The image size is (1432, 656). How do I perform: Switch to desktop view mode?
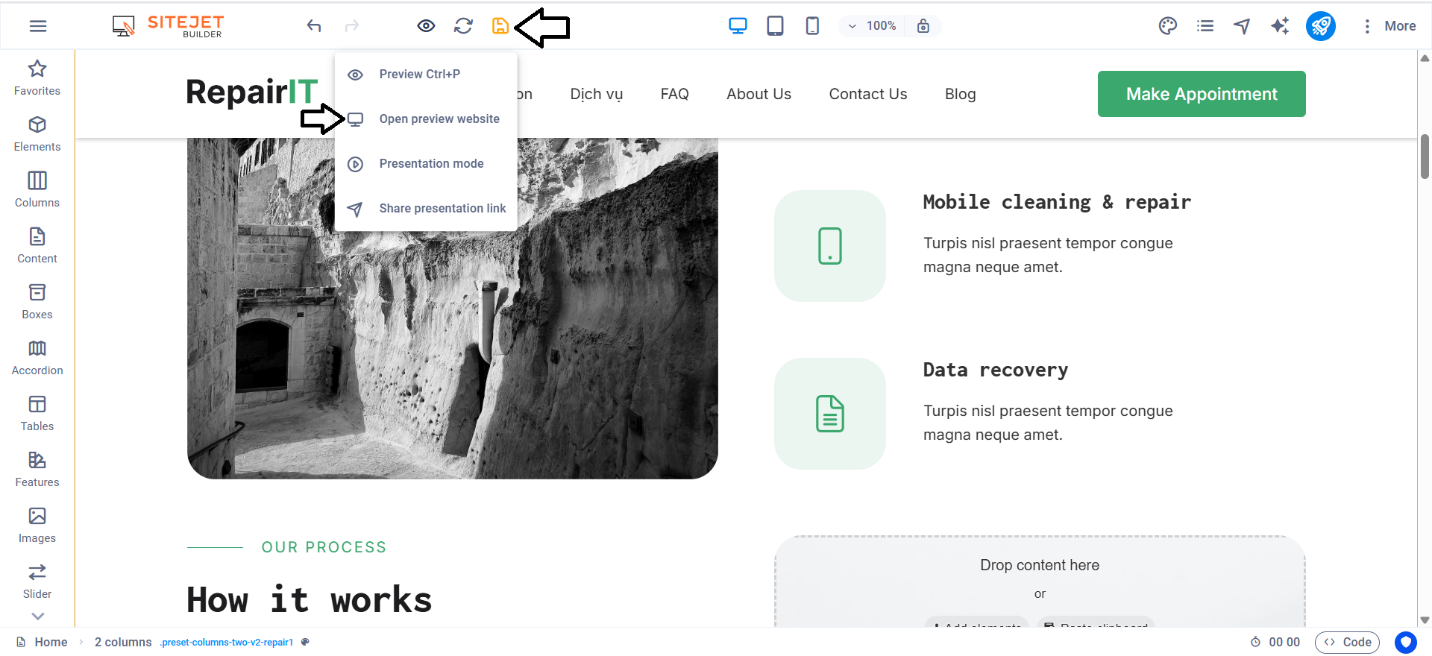pyautogui.click(x=738, y=26)
